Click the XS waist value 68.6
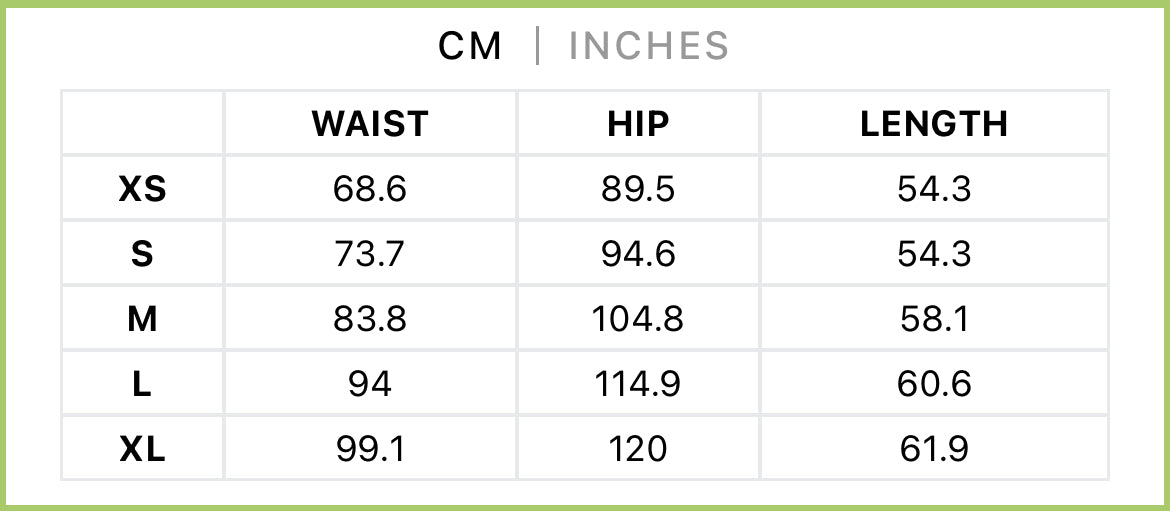The width and height of the screenshot is (1170, 511). (370, 189)
